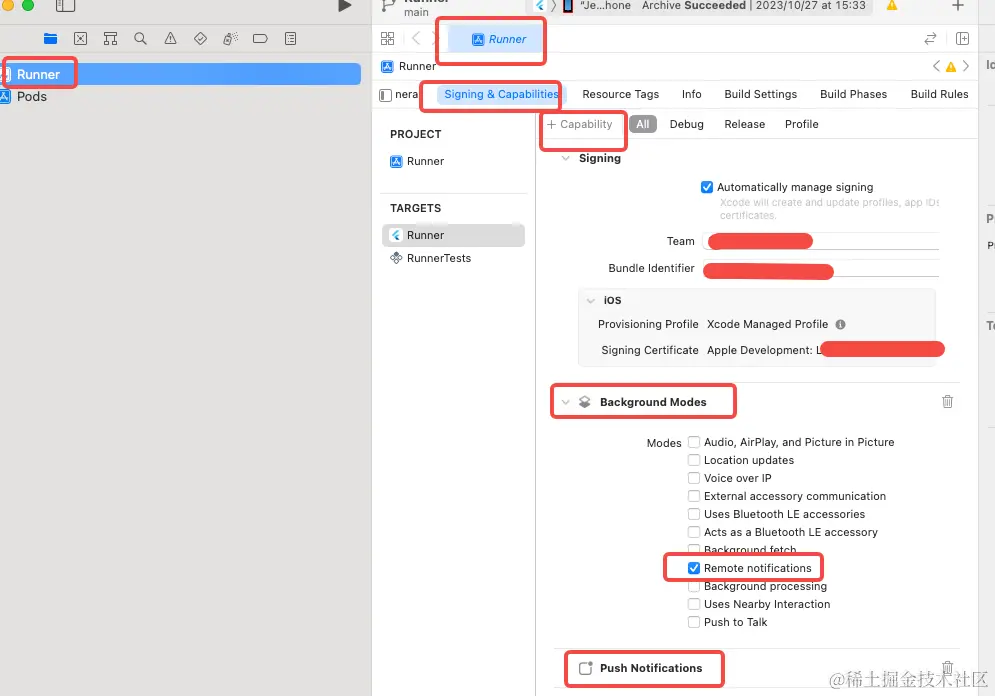Open the Debug navigator icon

pyautogui.click(x=230, y=39)
